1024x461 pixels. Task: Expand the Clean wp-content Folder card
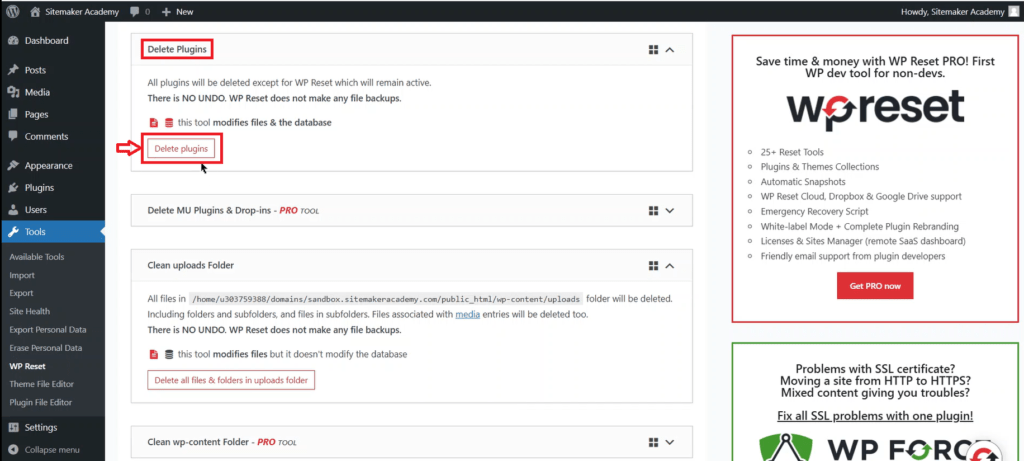click(x=669, y=442)
